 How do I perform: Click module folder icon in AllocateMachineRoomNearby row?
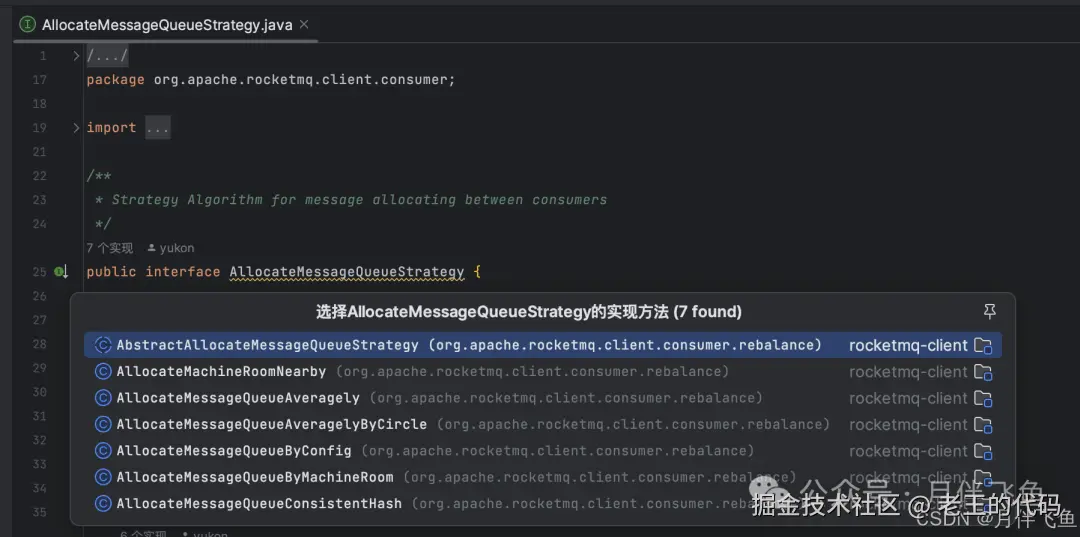point(983,372)
